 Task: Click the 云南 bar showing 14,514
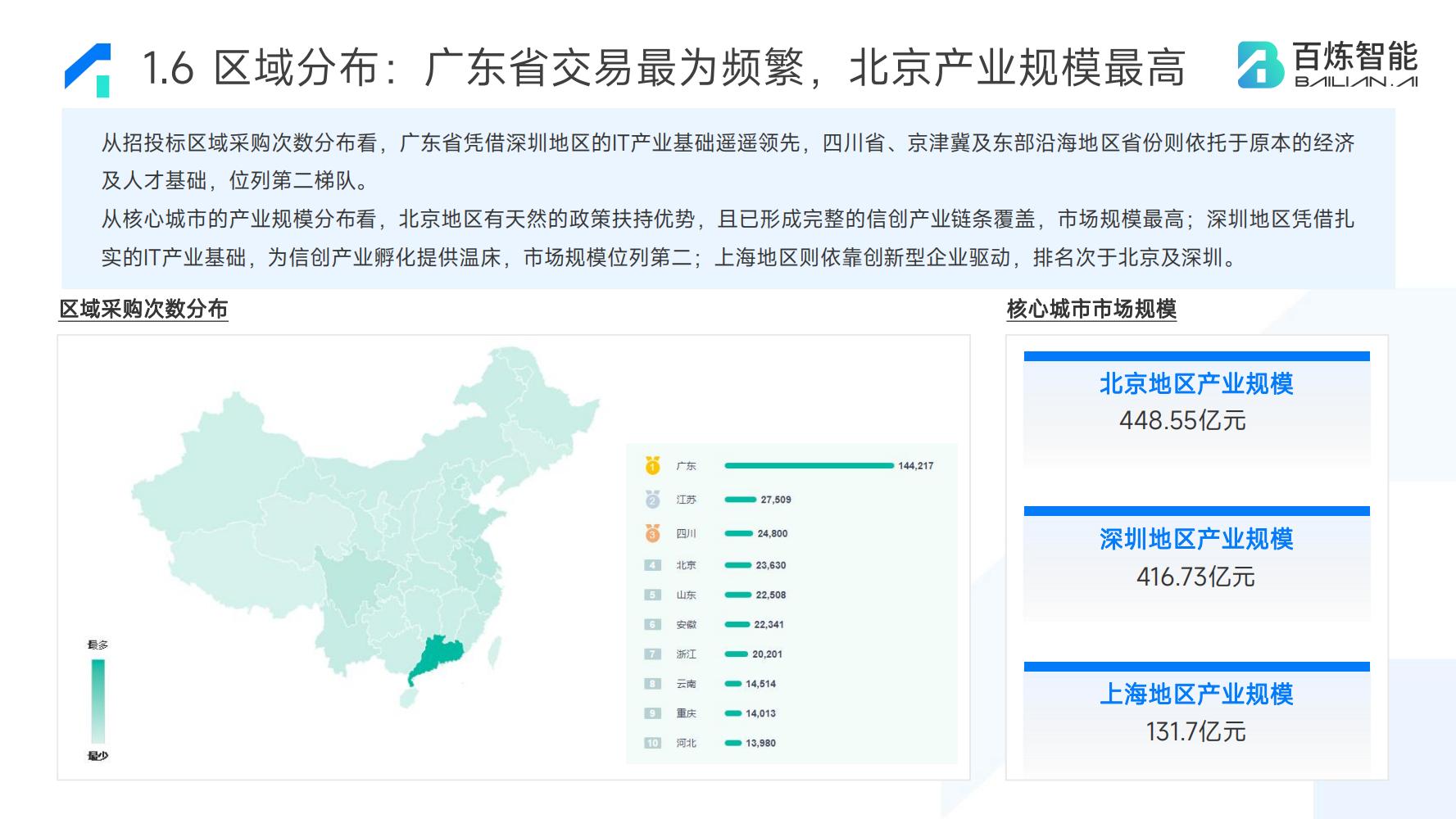[x=733, y=683]
